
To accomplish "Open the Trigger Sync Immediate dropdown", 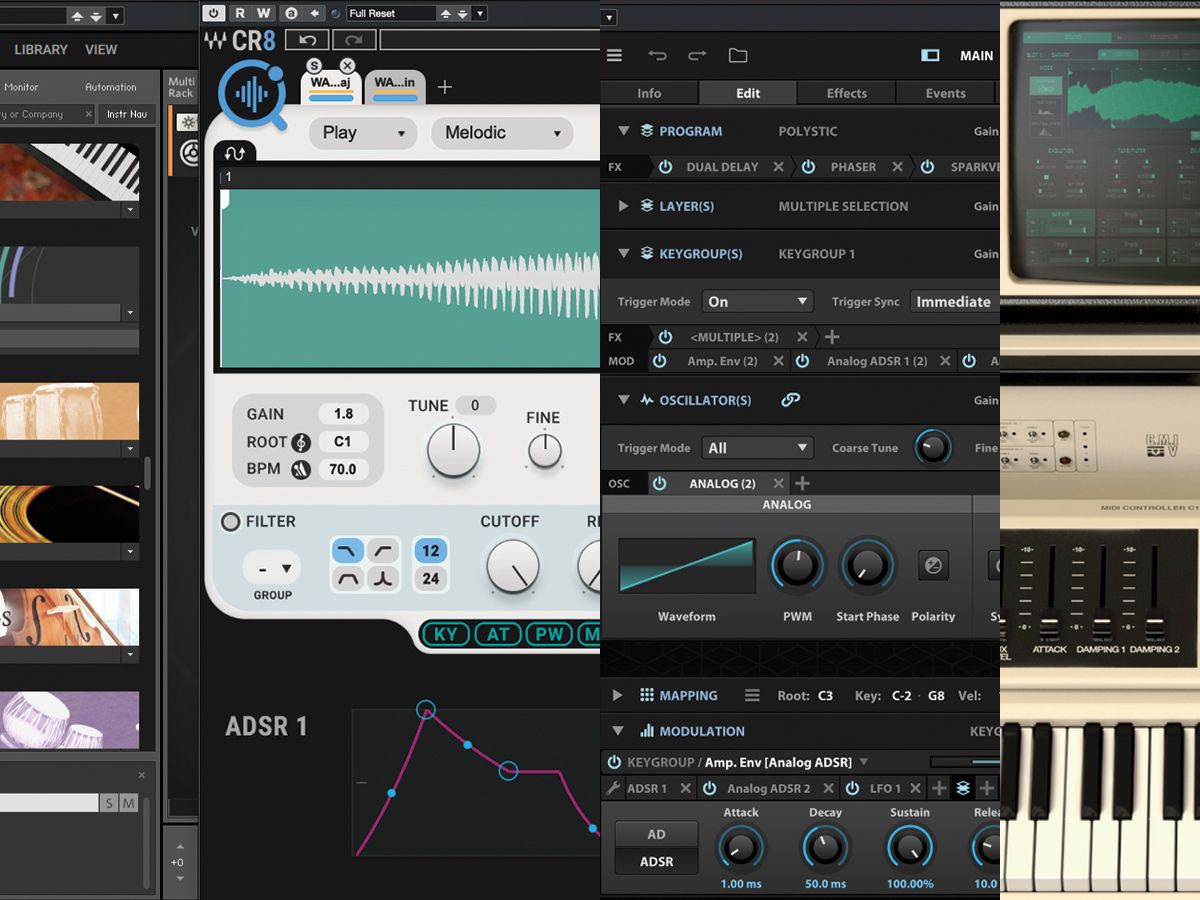I will point(953,302).
